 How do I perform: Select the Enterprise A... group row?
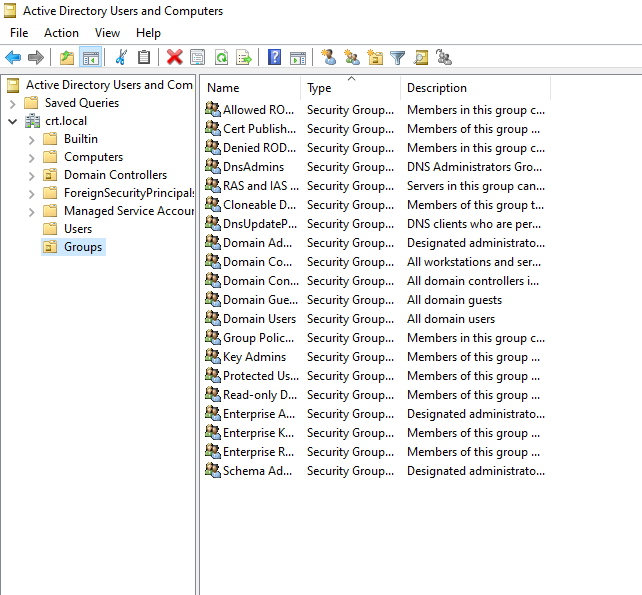[375, 414]
